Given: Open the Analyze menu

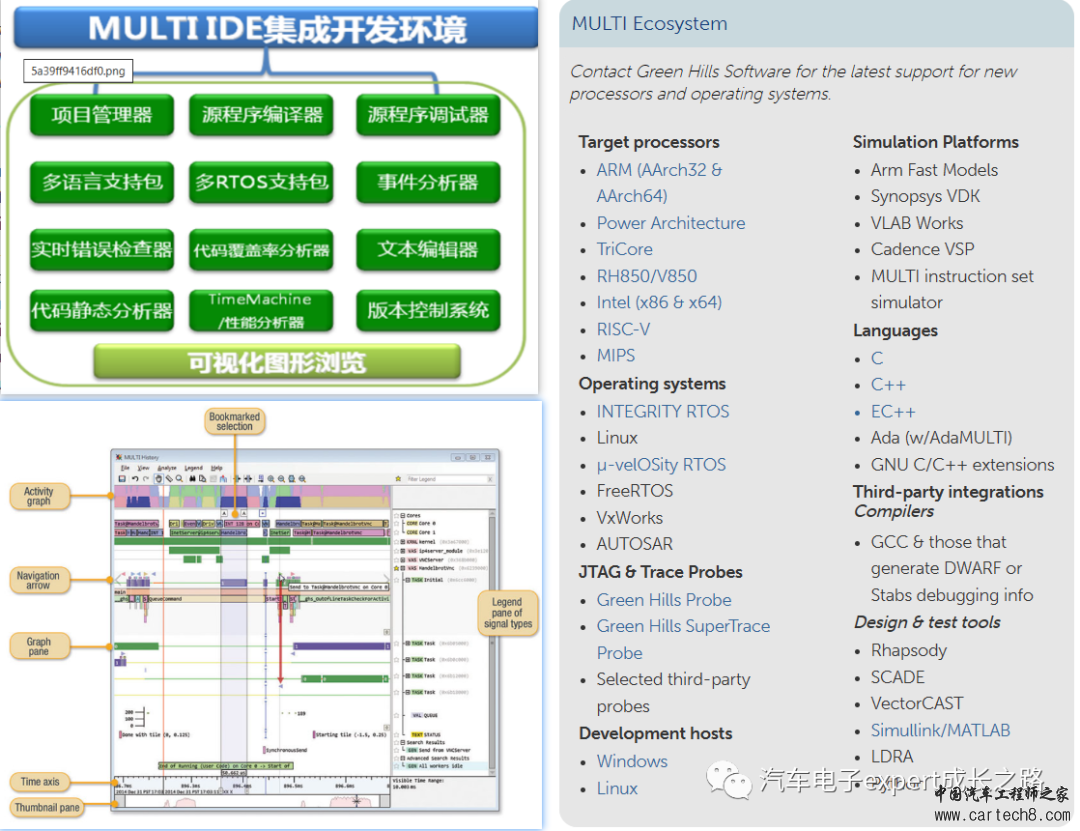Looking at the screenshot, I should point(167,468).
